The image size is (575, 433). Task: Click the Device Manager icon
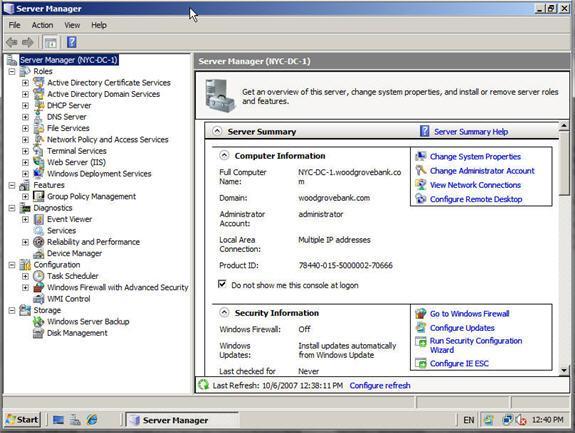(39, 253)
